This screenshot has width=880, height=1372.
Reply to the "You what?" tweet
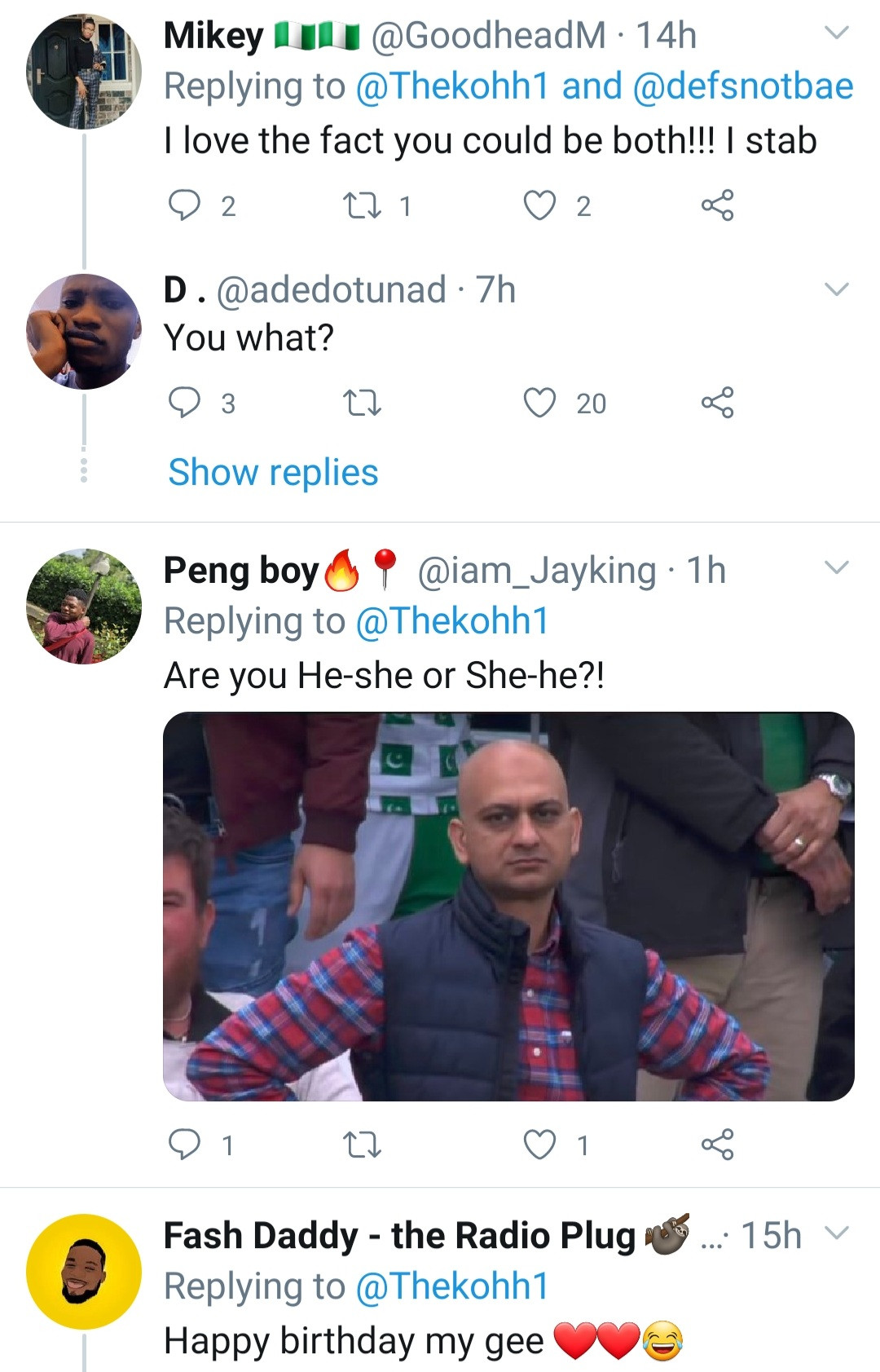click(184, 403)
